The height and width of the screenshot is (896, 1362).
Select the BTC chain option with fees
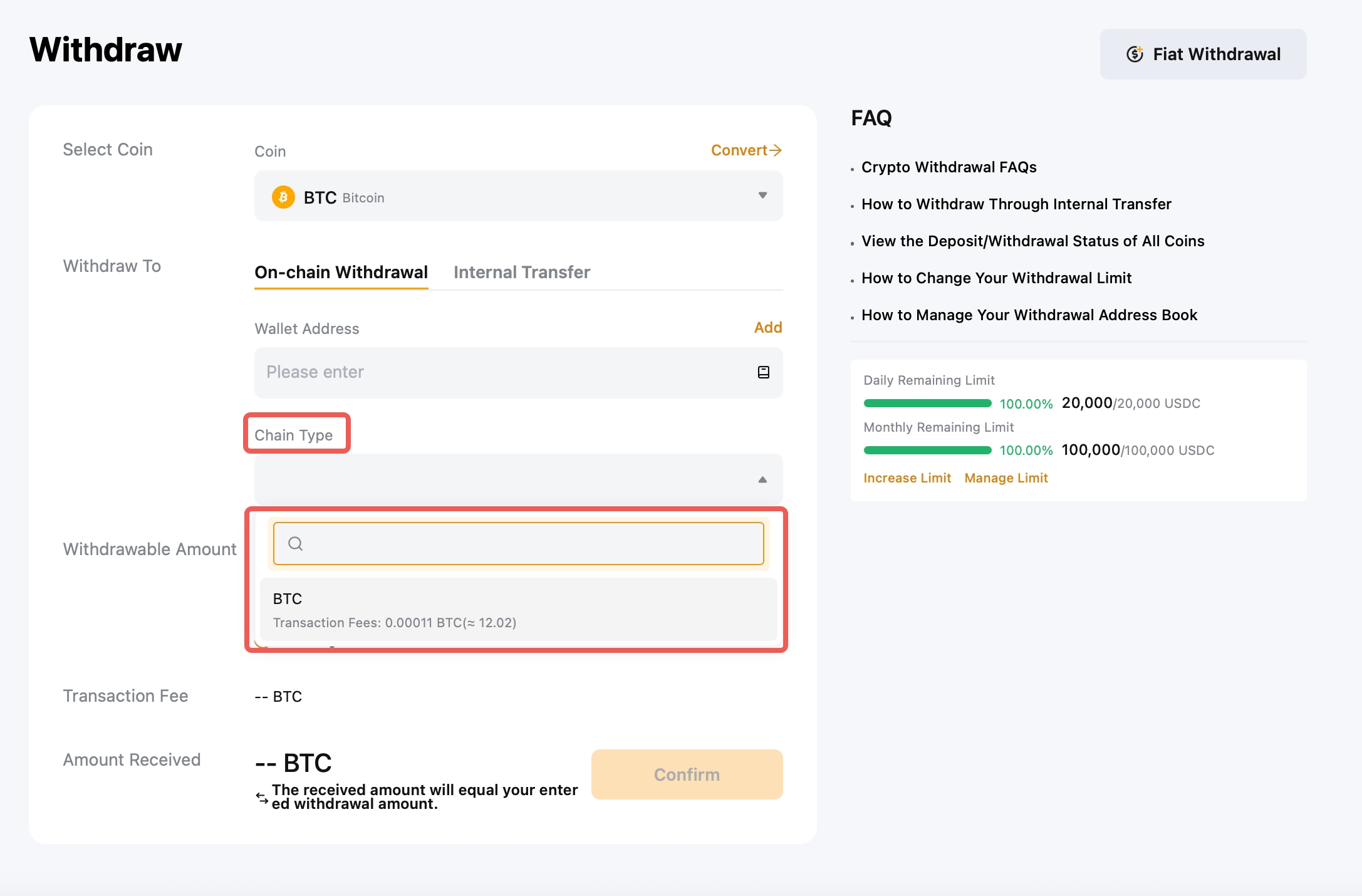click(x=518, y=610)
